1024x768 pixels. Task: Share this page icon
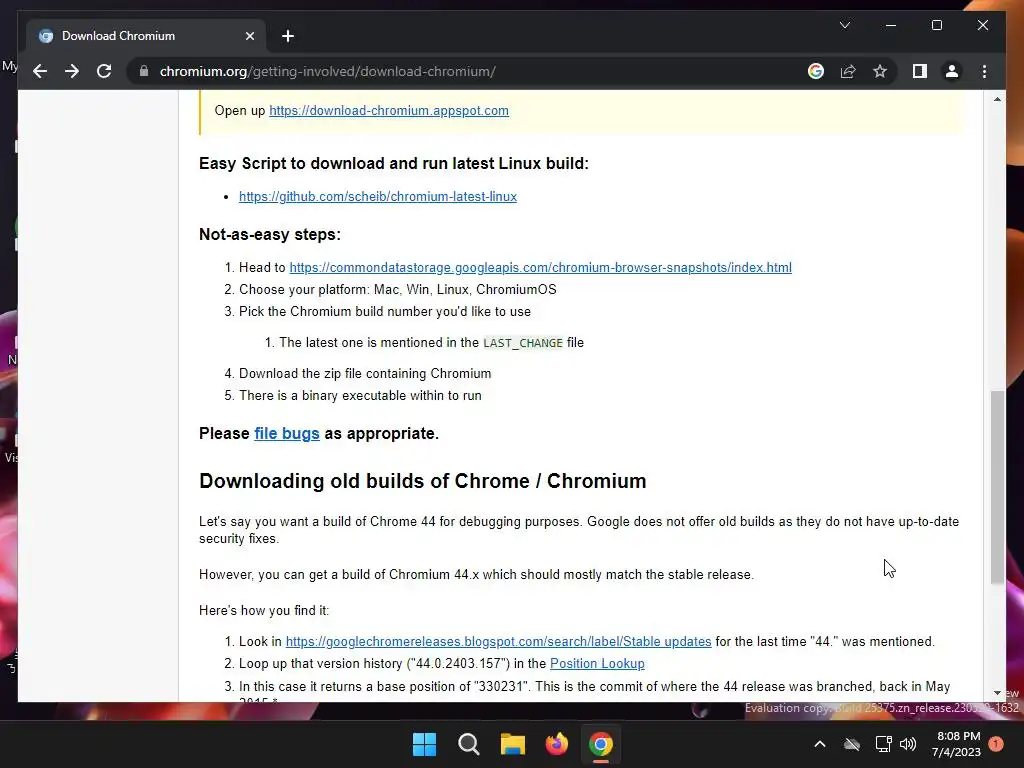coord(848,71)
